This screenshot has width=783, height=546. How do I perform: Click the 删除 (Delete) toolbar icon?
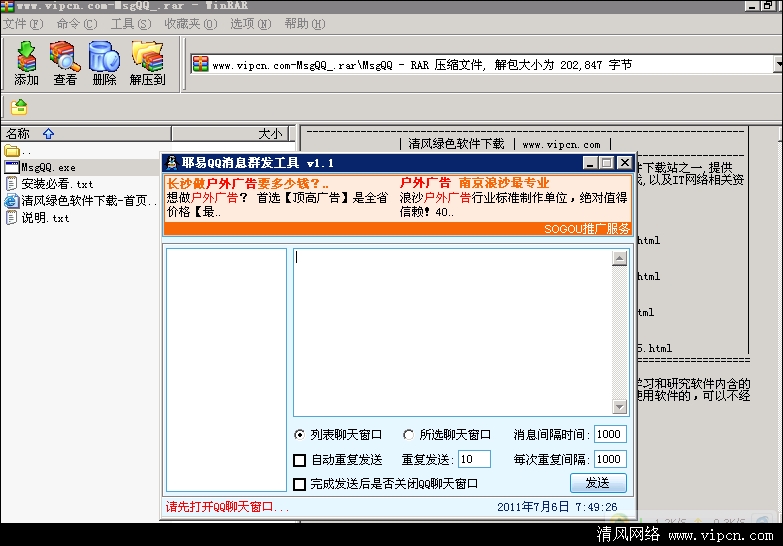(x=104, y=63)
